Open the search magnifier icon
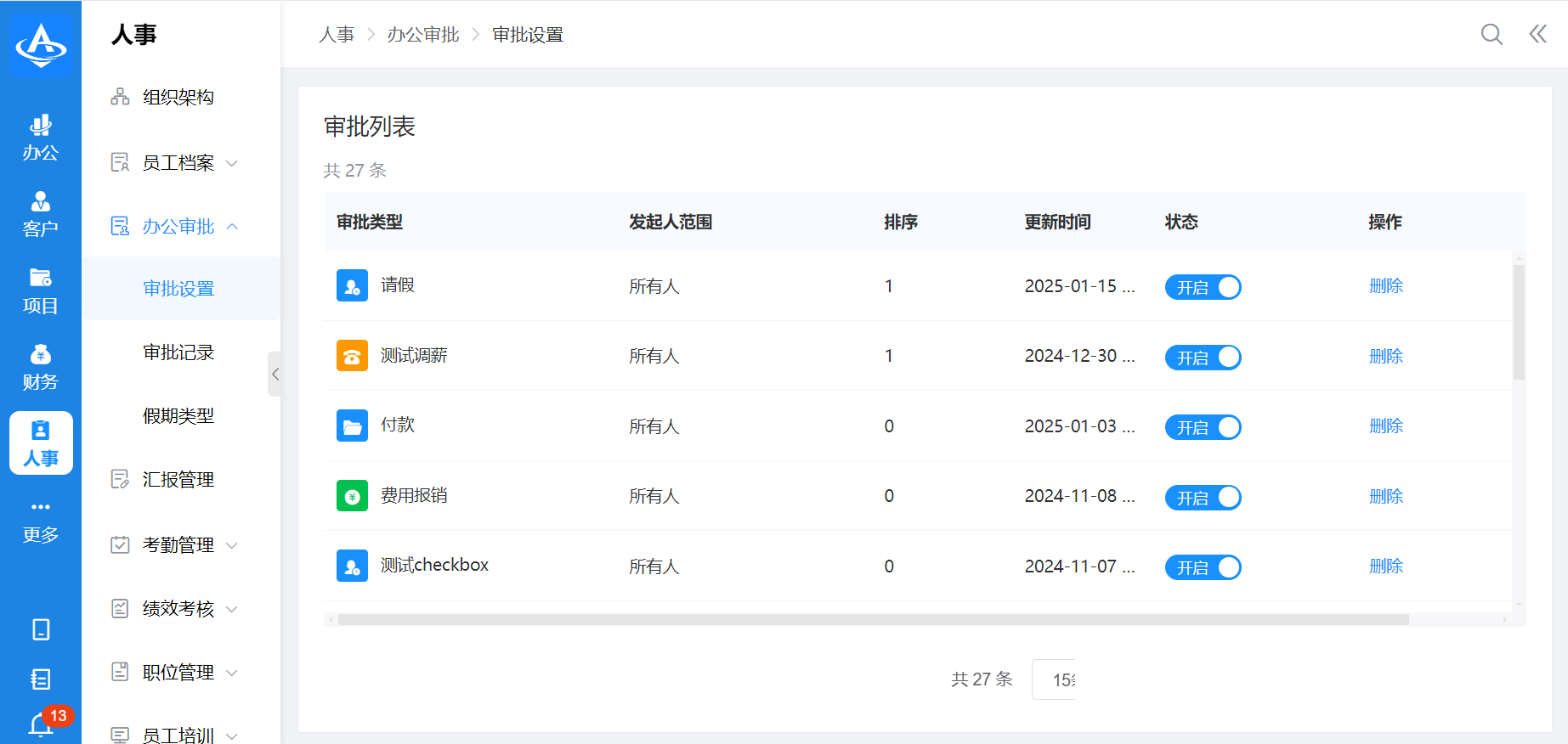1568x744 pixels. [x=1492, y=34]
